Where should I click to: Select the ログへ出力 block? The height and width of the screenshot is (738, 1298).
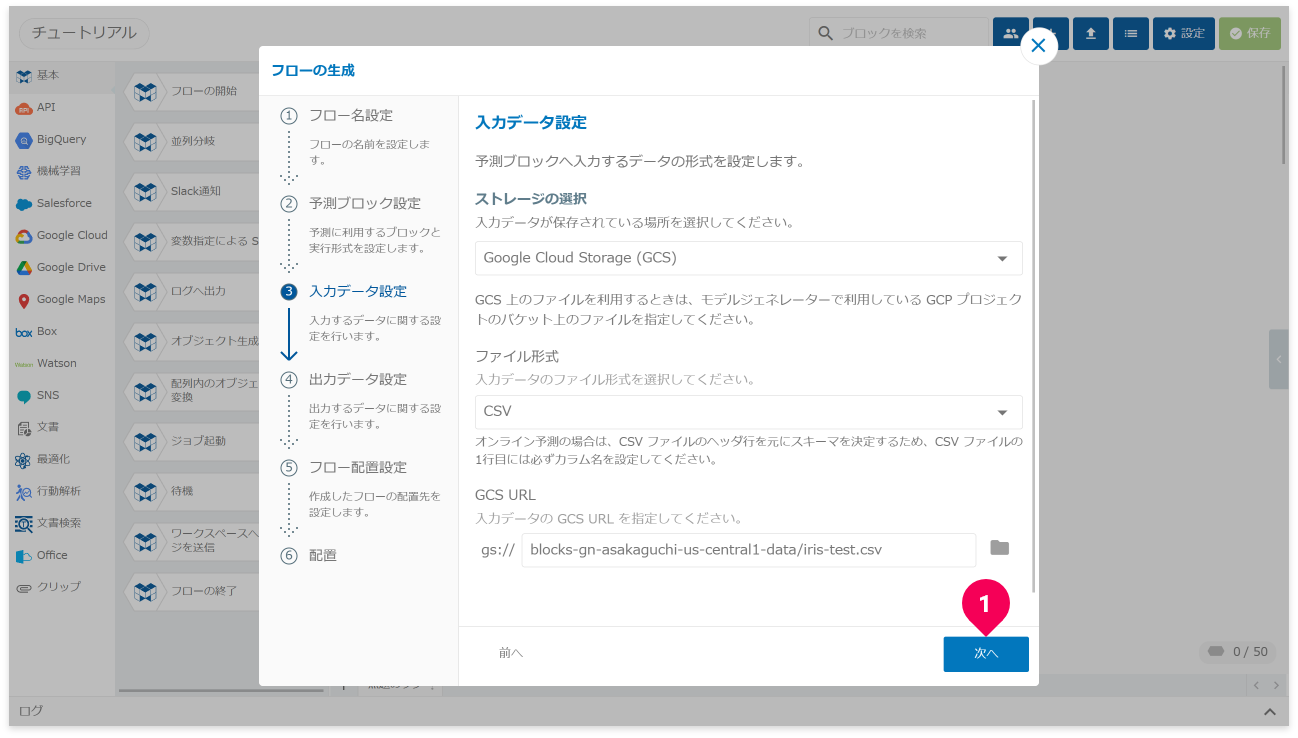tap(192, 291)
